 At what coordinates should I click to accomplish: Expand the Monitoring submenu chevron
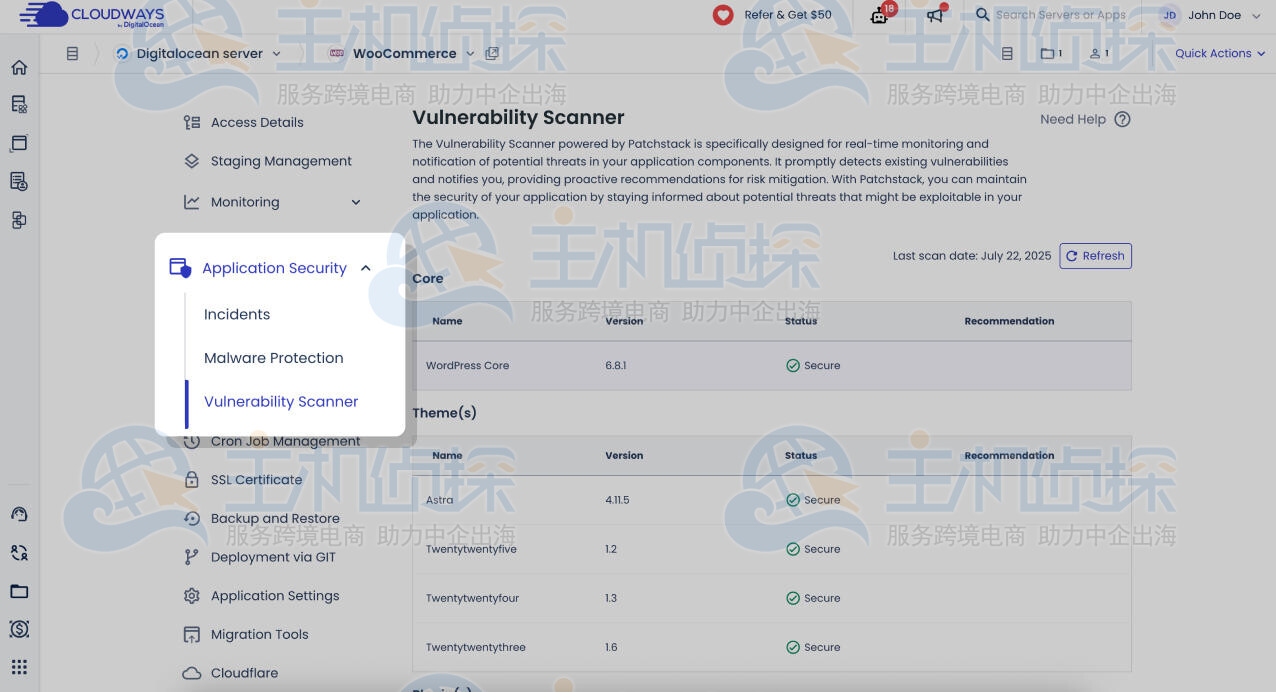point(356,202)
